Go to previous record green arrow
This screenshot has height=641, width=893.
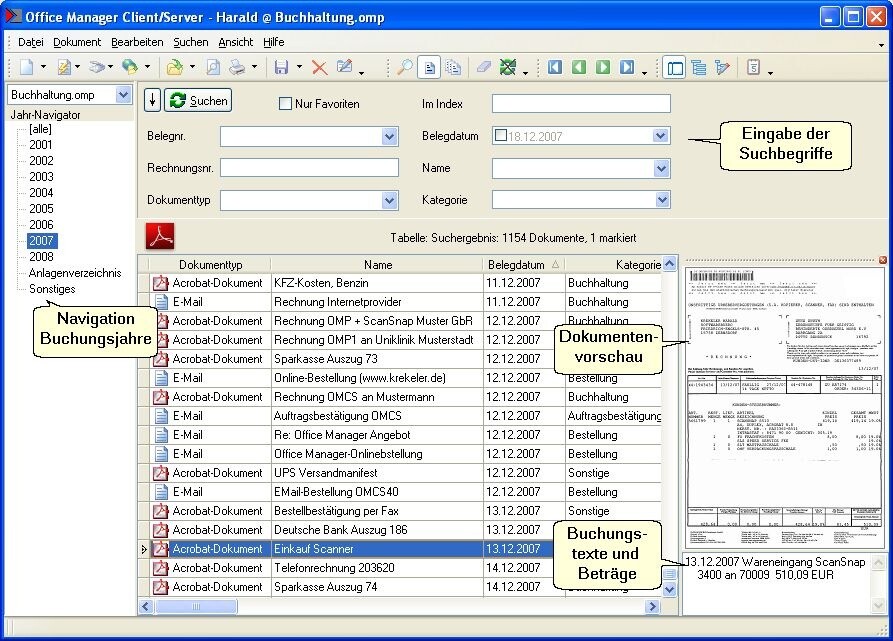tap(579, 67)
